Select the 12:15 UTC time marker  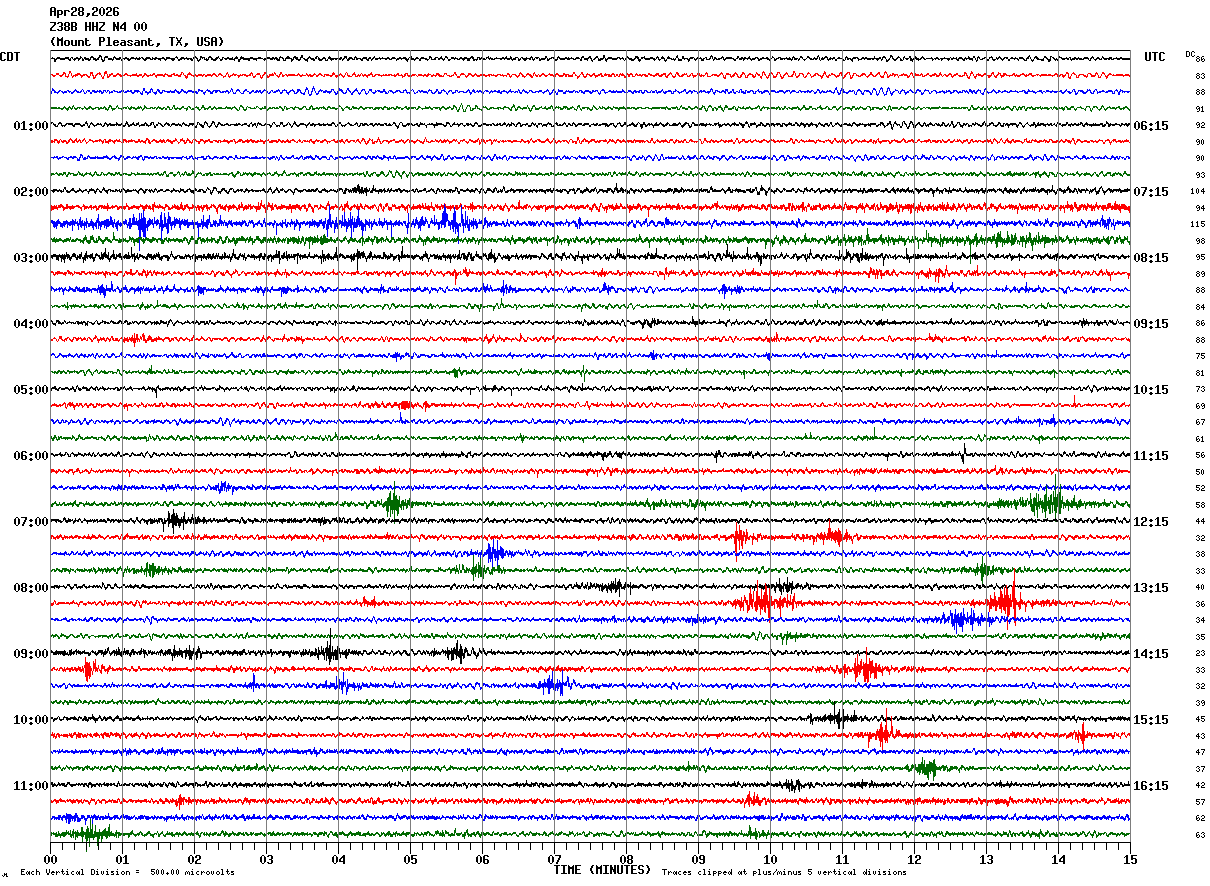pyautogui.click(x=1151, y=522)
